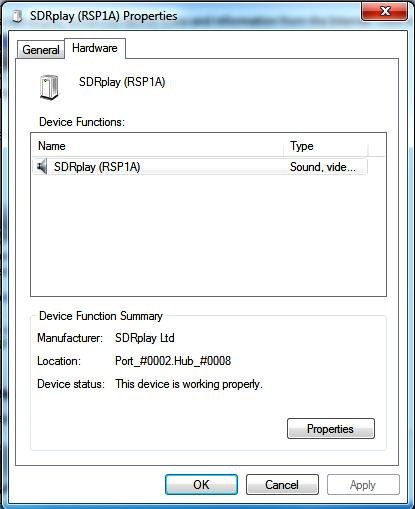Image resolution: width=415 pixels, height=509 pixels.
Task: Click the Device Function Summary group label
Action: tap(101, 316)
